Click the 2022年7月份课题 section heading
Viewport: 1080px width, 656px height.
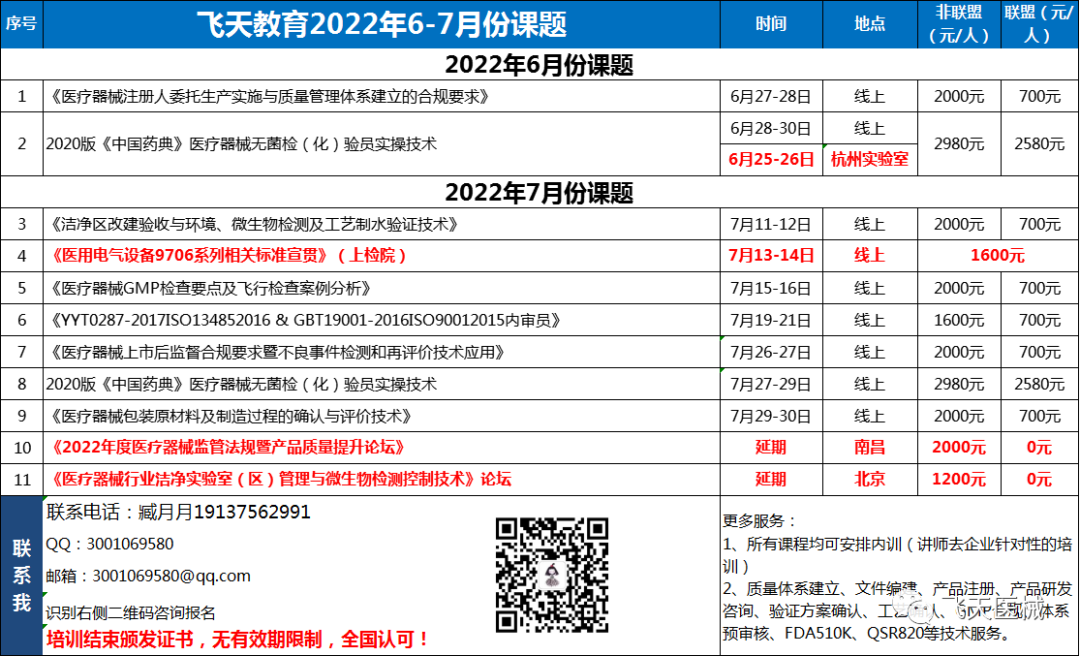(x=539, y=192)
